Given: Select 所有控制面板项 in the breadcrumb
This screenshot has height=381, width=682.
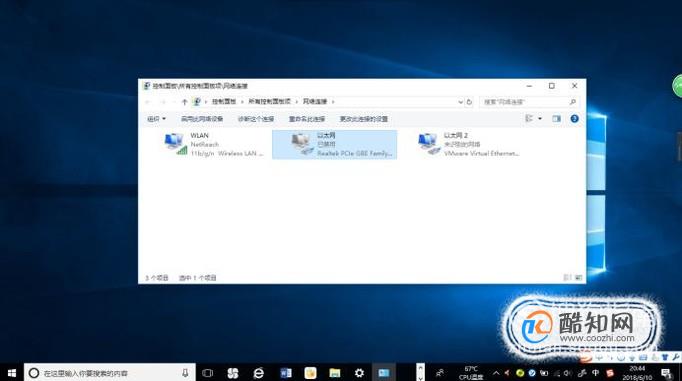Looking at the screenshot, I should 269,101.
